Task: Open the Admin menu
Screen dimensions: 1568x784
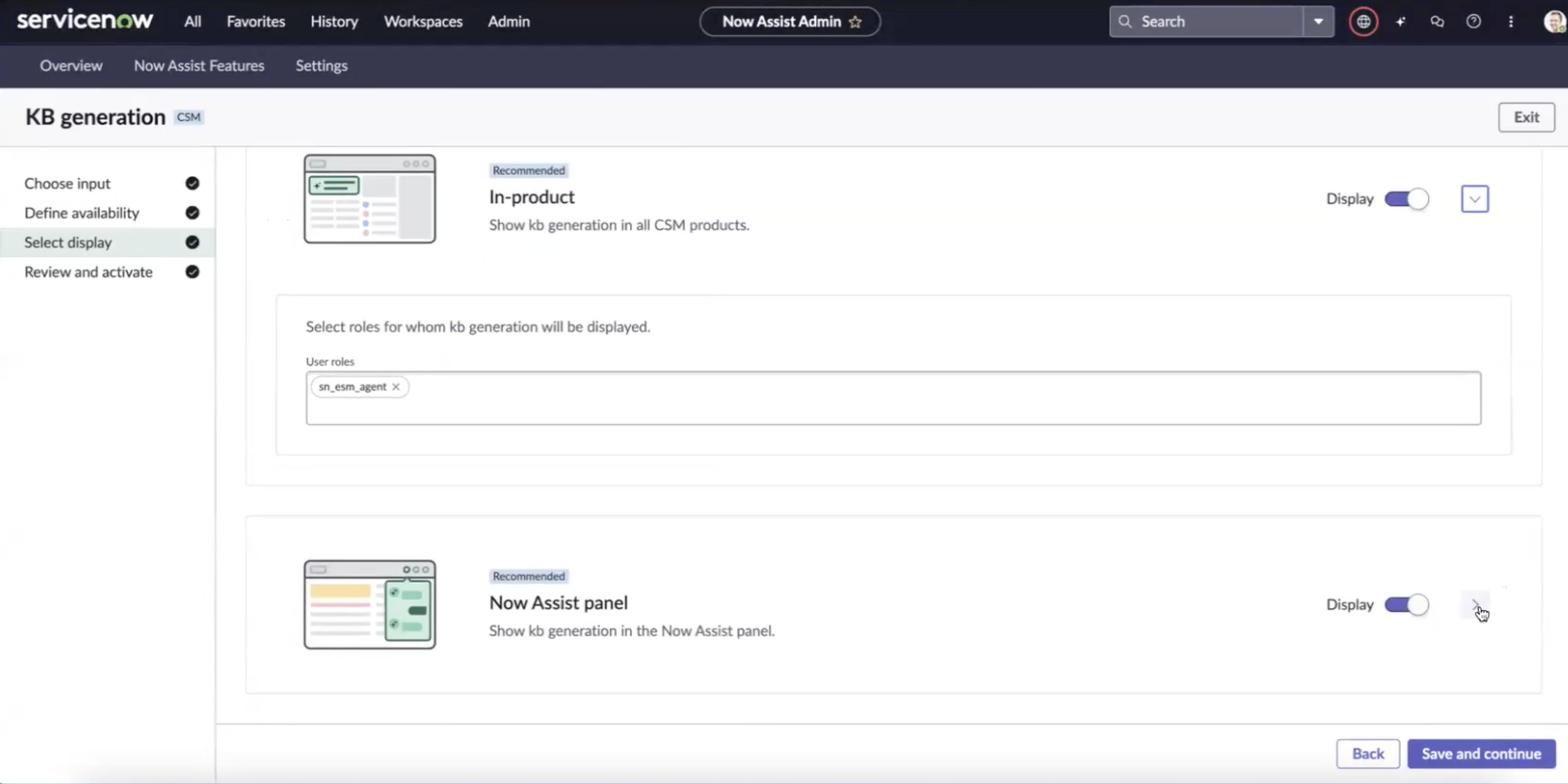Action: pyautogui.click(x=509, y=22)
